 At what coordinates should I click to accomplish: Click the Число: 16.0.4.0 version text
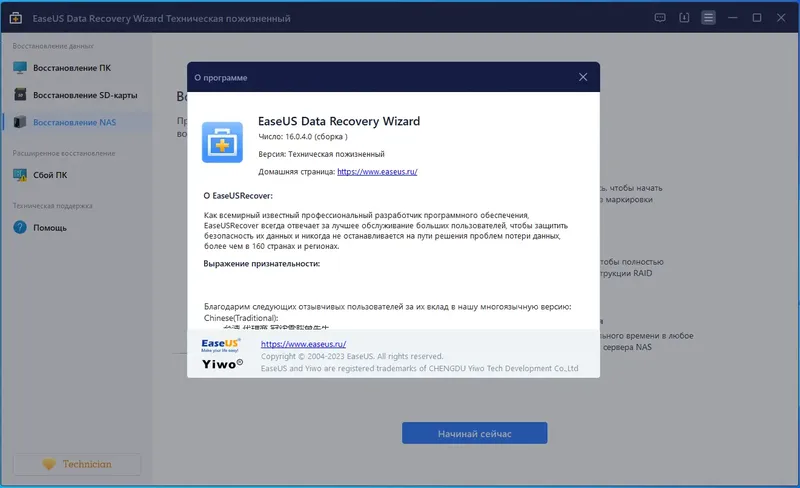303,137
